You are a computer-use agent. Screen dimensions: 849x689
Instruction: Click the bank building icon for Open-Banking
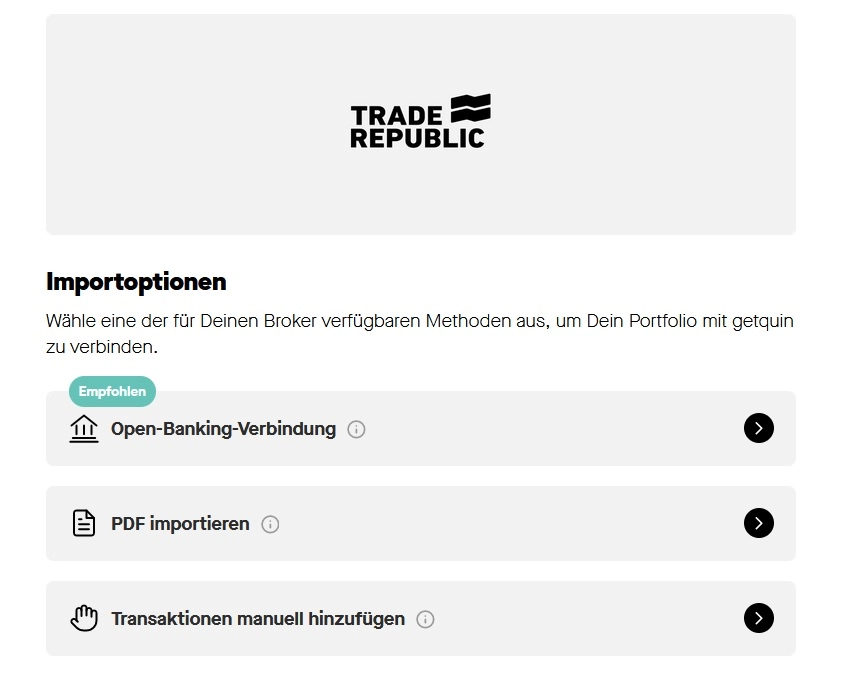84,429
